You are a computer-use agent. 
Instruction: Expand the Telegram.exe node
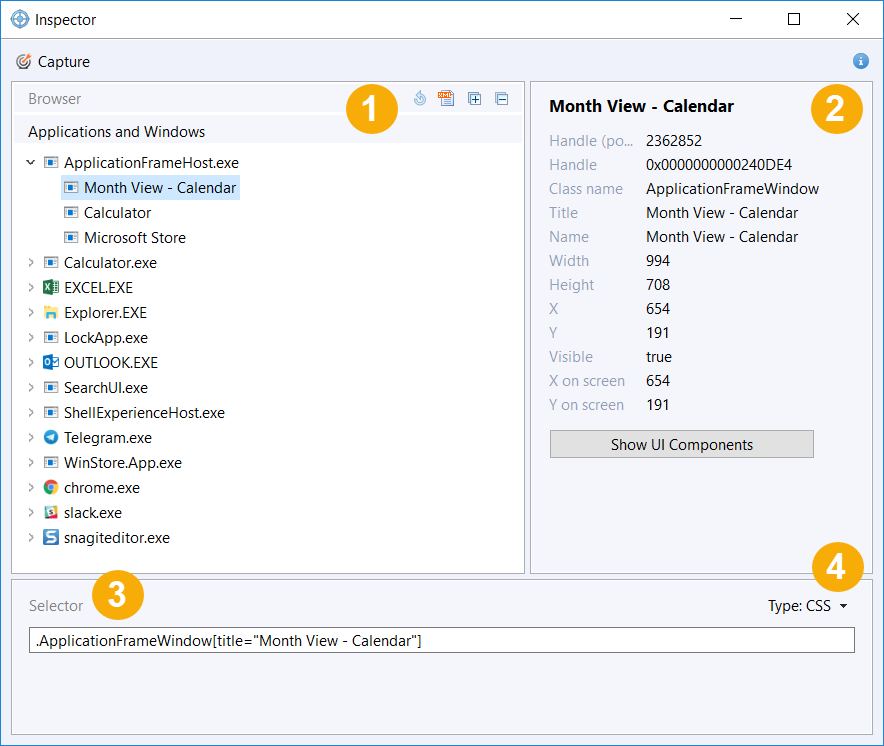pos(31,437)
